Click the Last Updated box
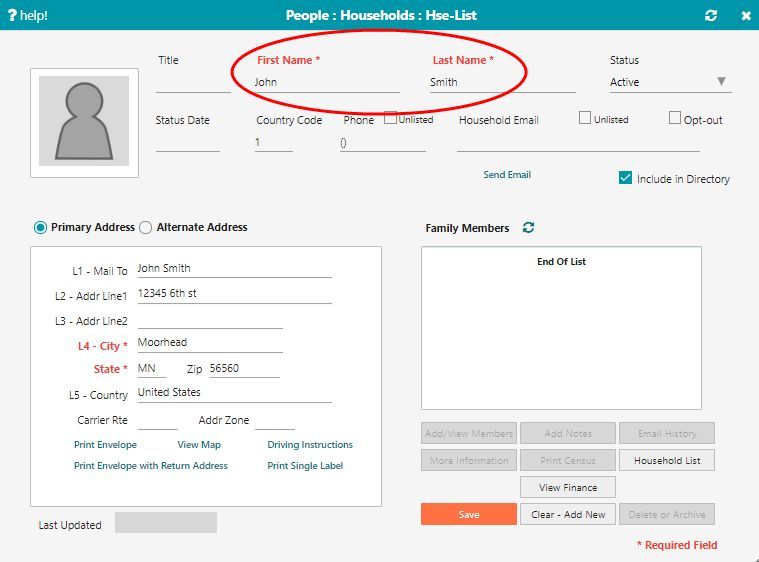The image size is (759, 562). tap(166, 523)
